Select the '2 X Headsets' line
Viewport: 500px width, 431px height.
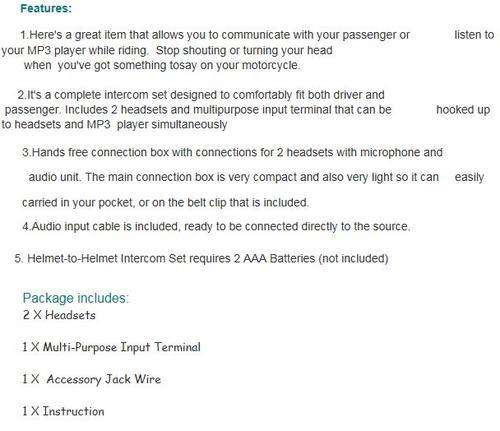point(59,315)
